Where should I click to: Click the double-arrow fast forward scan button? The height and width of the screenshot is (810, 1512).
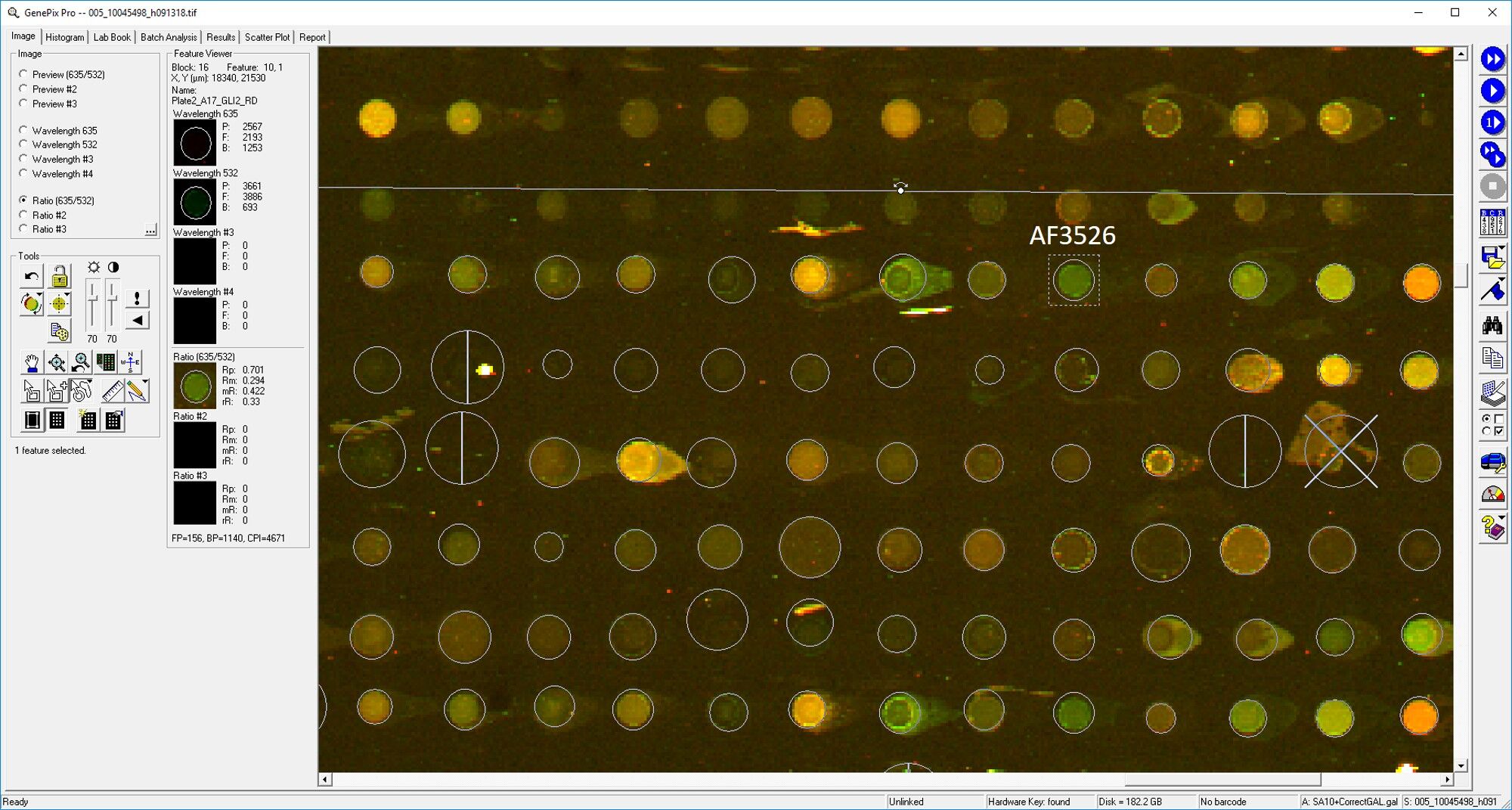(x=1492, y=59)
